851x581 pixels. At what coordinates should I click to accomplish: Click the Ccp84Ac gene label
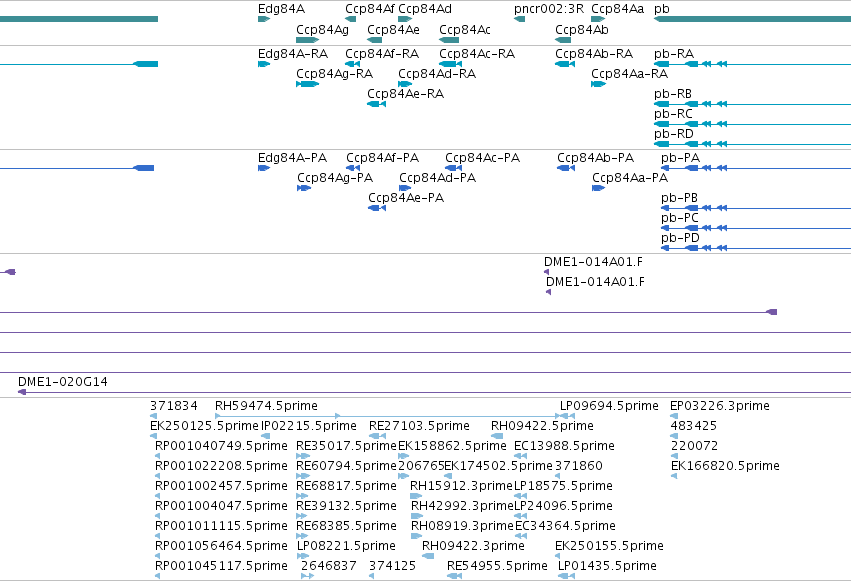[465, 29]
